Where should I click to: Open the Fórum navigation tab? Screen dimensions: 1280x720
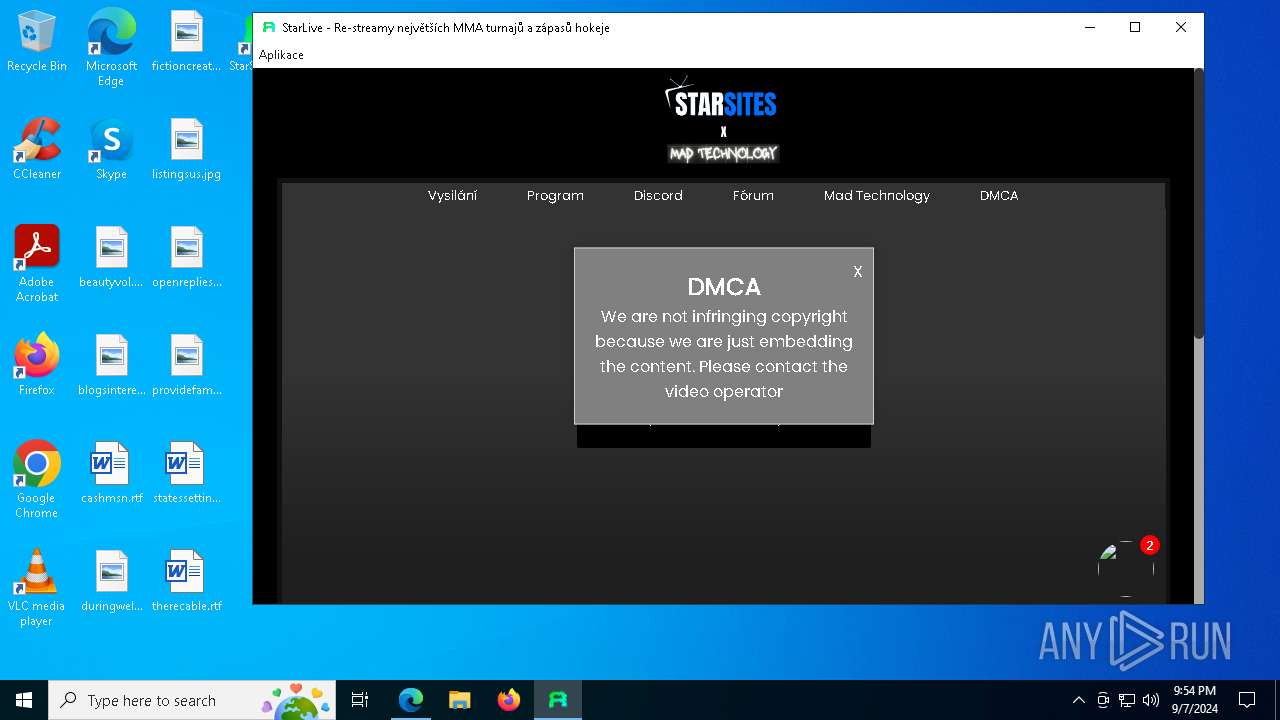coord(753,196)
